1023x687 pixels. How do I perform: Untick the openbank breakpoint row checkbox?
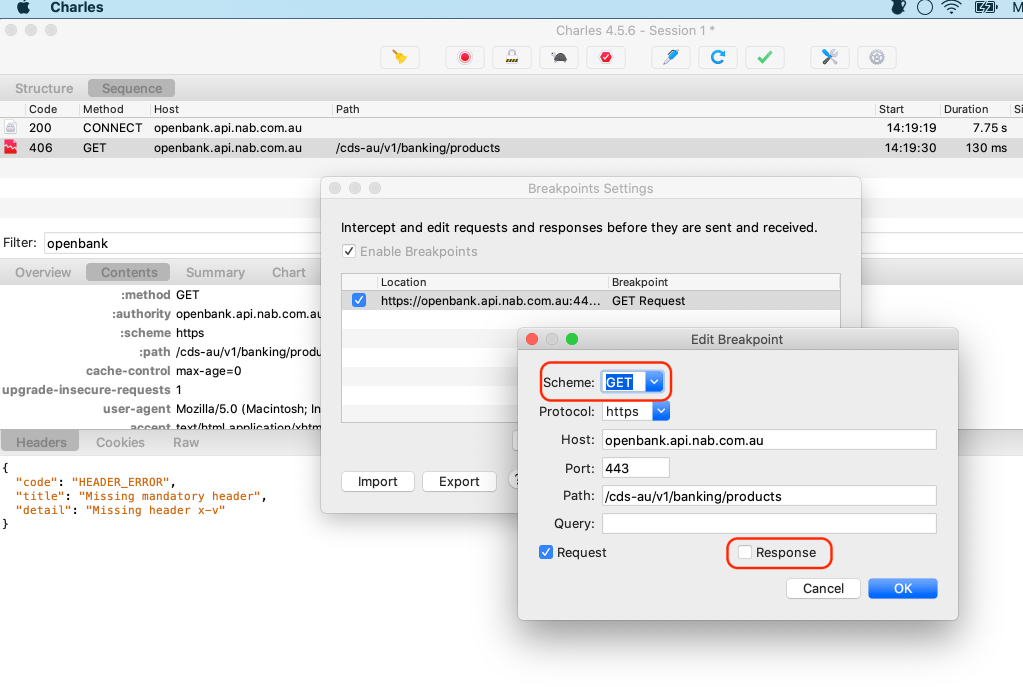pyautogui.click(x=359, y=300)
